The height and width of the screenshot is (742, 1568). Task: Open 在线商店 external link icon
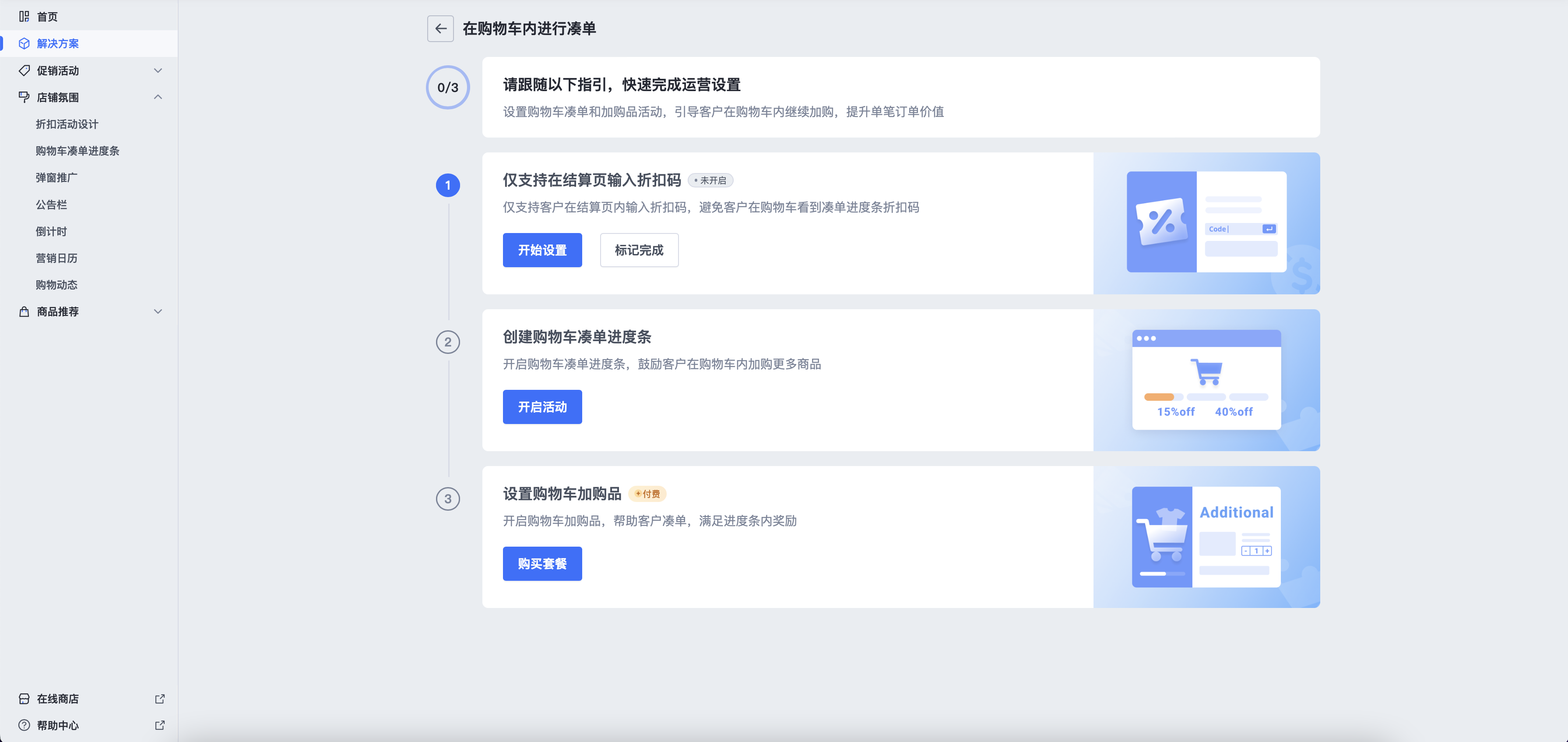[x=159, y=699]
